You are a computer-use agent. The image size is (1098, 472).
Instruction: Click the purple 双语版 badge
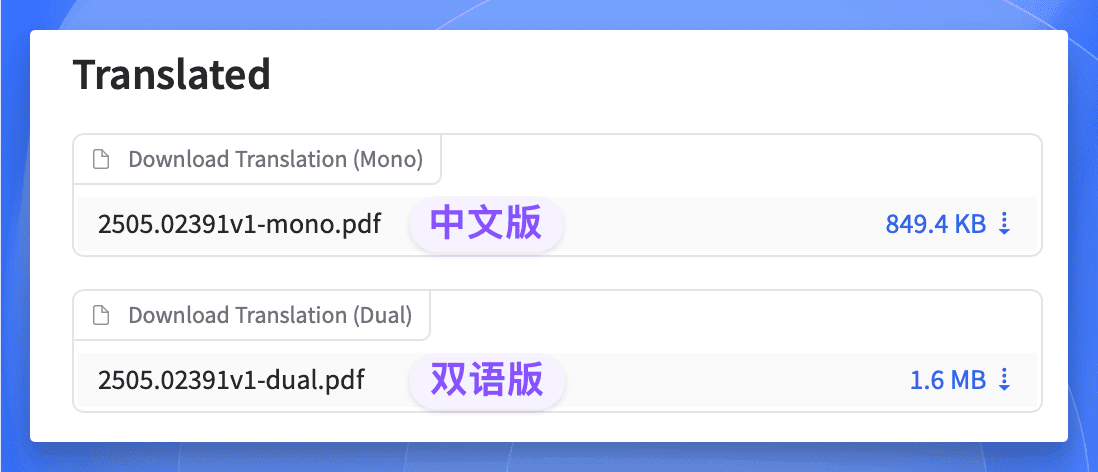point(487,381)
